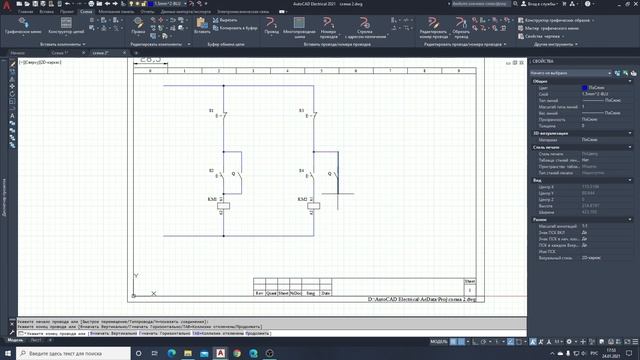Click the blue layer color swatch
640x360 pixels.
(x=151, y=4)
